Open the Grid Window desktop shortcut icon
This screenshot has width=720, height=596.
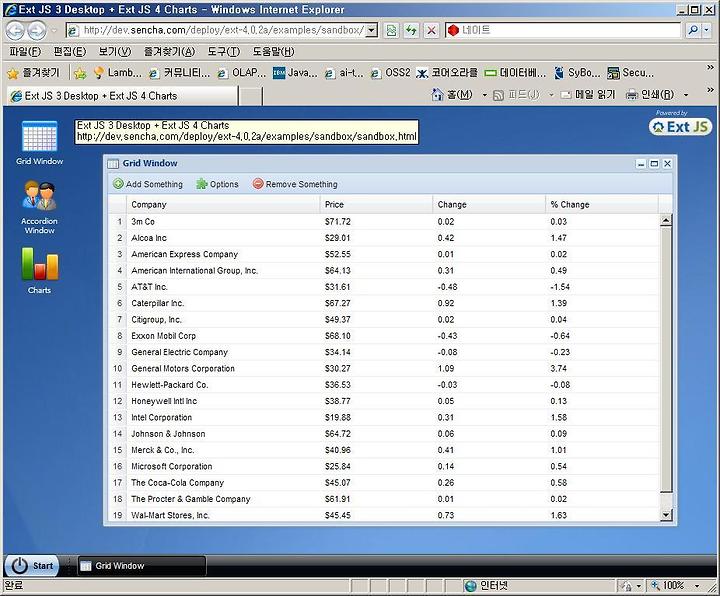[x=39, y=137]
